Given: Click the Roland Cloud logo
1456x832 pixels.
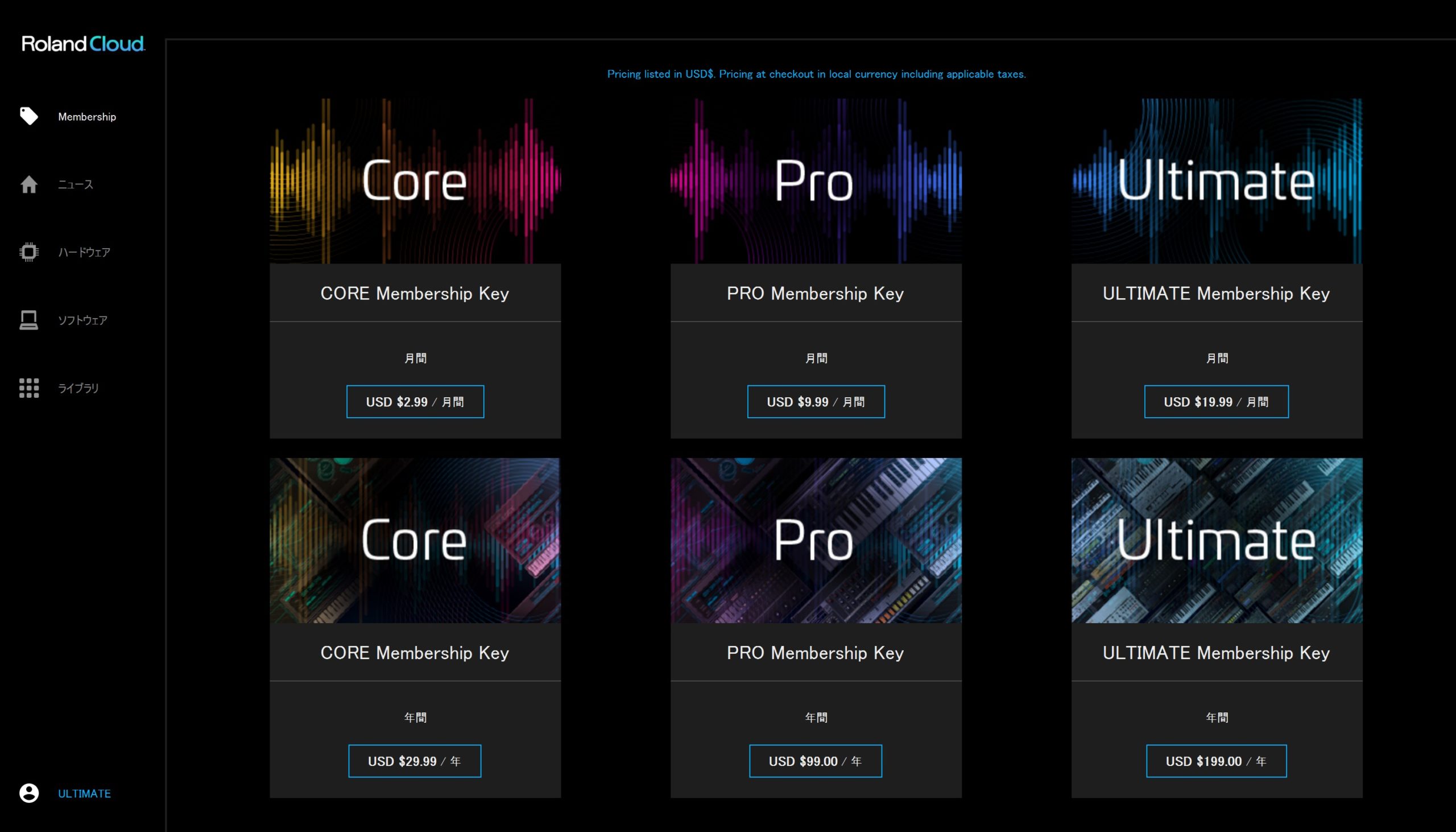Looking at the screenshot, I should pos(84,43).
